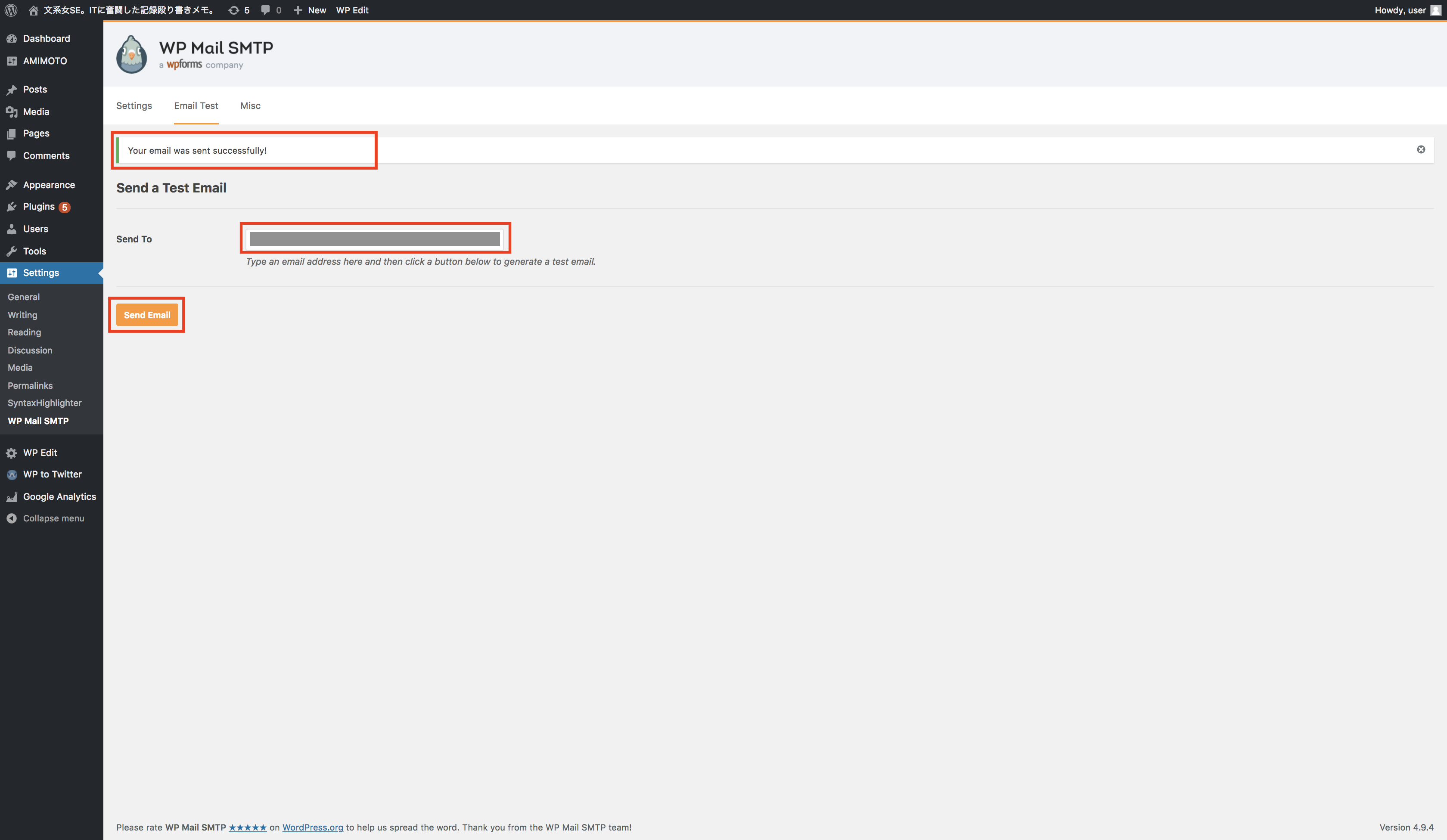The height and width of the screenshot is (840, 1447).
Task: Select the Email Test tab
Action: 196,105
